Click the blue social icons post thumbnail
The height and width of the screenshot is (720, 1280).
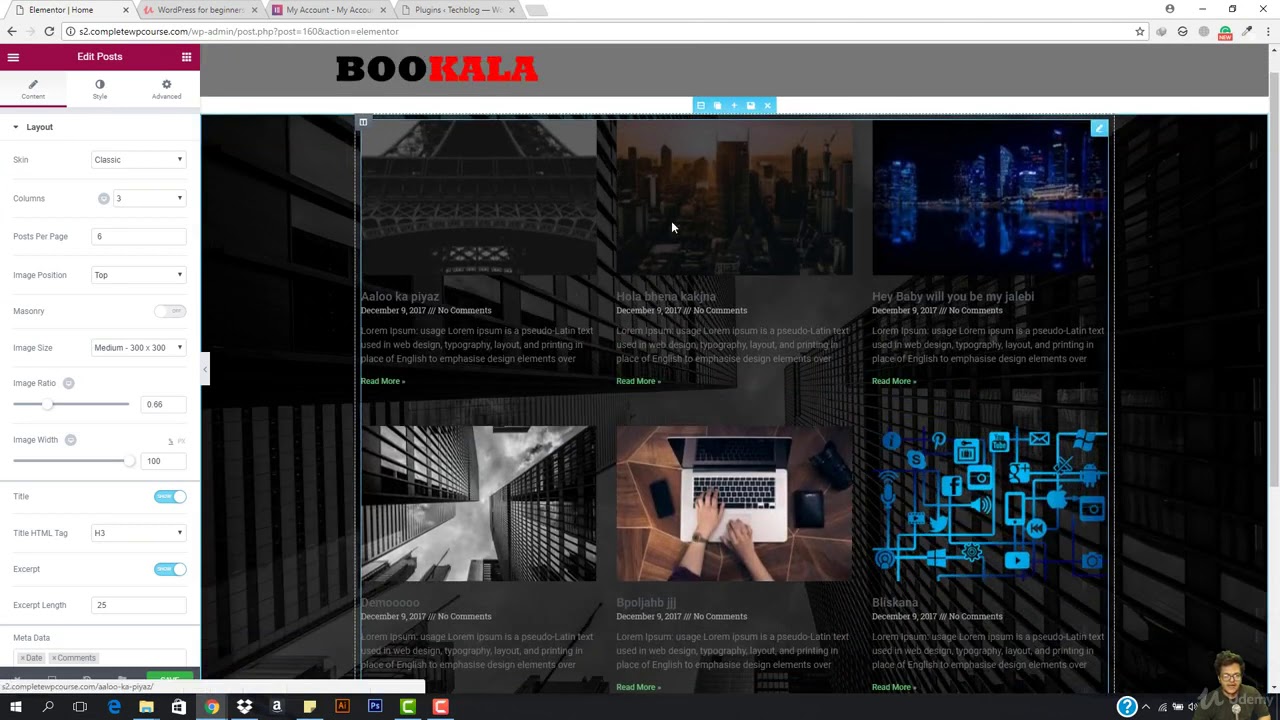[990, 504]
